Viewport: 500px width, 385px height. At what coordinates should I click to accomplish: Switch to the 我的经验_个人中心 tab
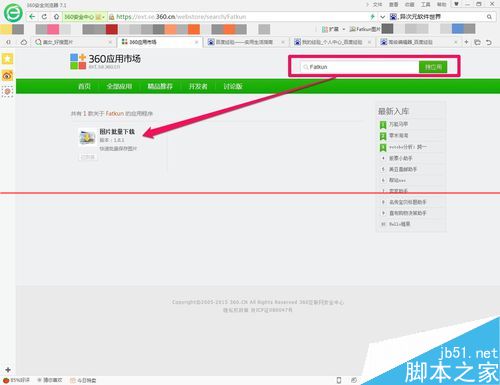point(333,42)
